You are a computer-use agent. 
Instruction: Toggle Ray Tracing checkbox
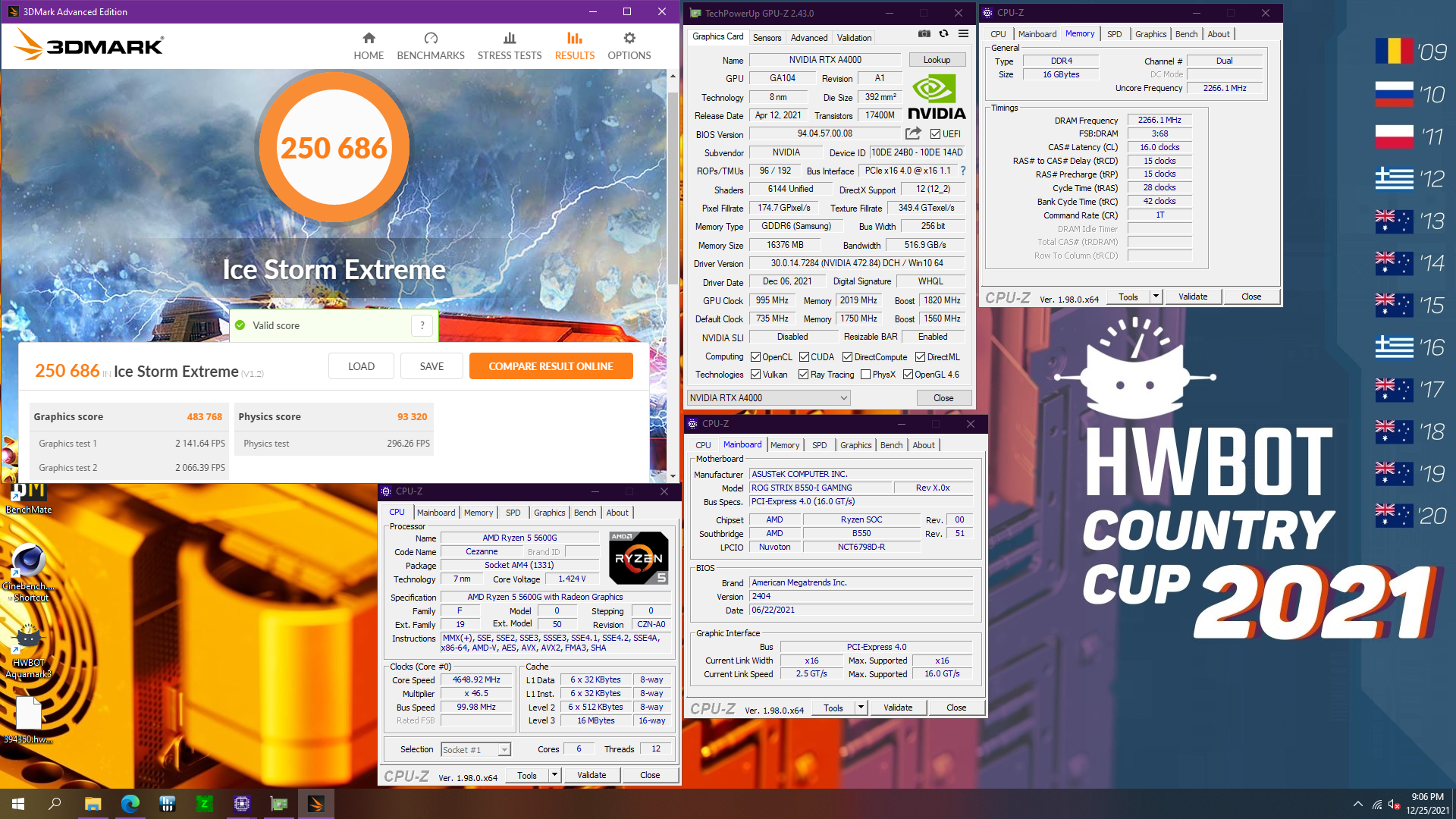tap(804, 375)
